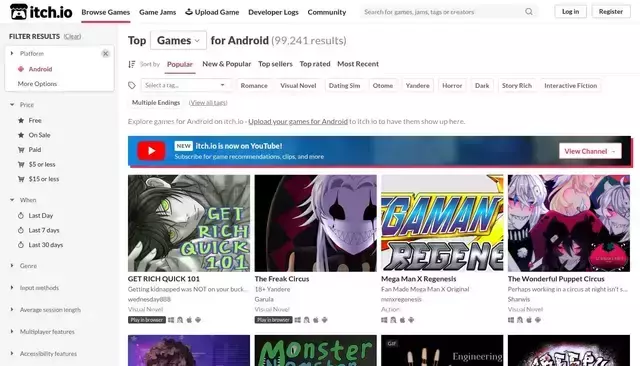This screenshot has height=366, width=640.
Task: Click the Register button
Action: [611, 11]
